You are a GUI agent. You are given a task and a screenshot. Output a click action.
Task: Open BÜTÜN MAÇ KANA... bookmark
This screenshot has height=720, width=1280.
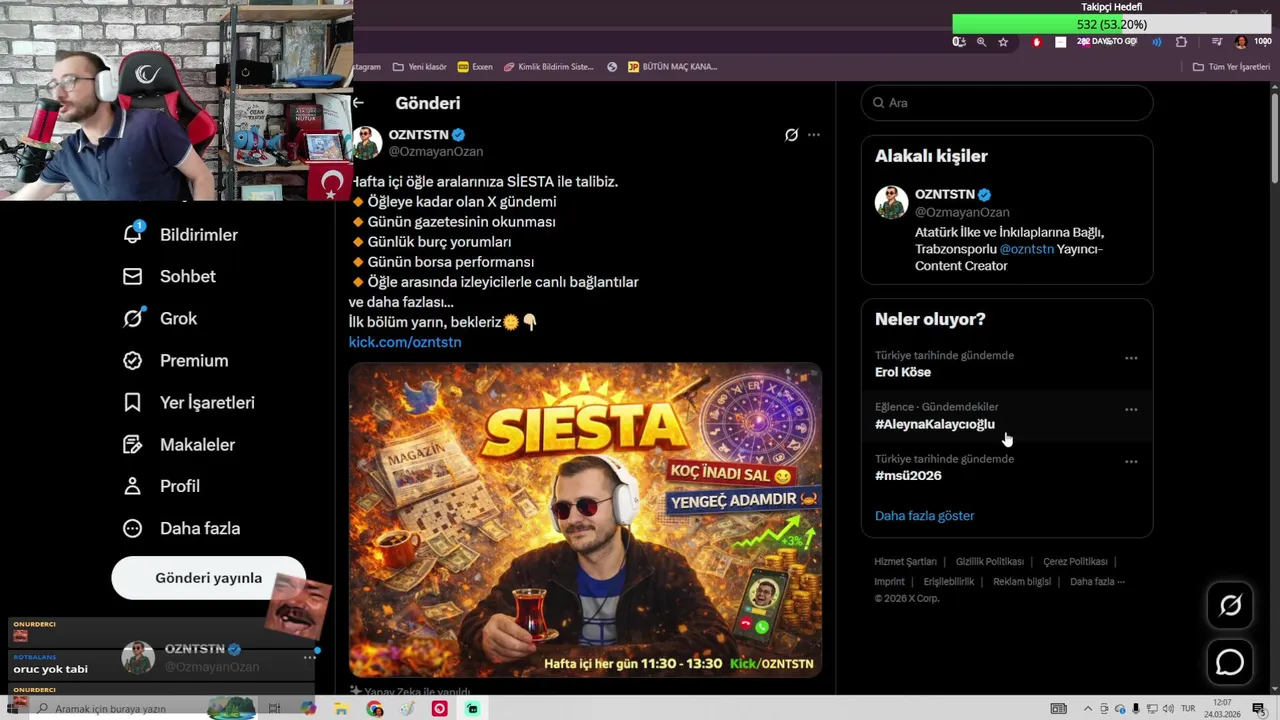[x=672, y=67]
